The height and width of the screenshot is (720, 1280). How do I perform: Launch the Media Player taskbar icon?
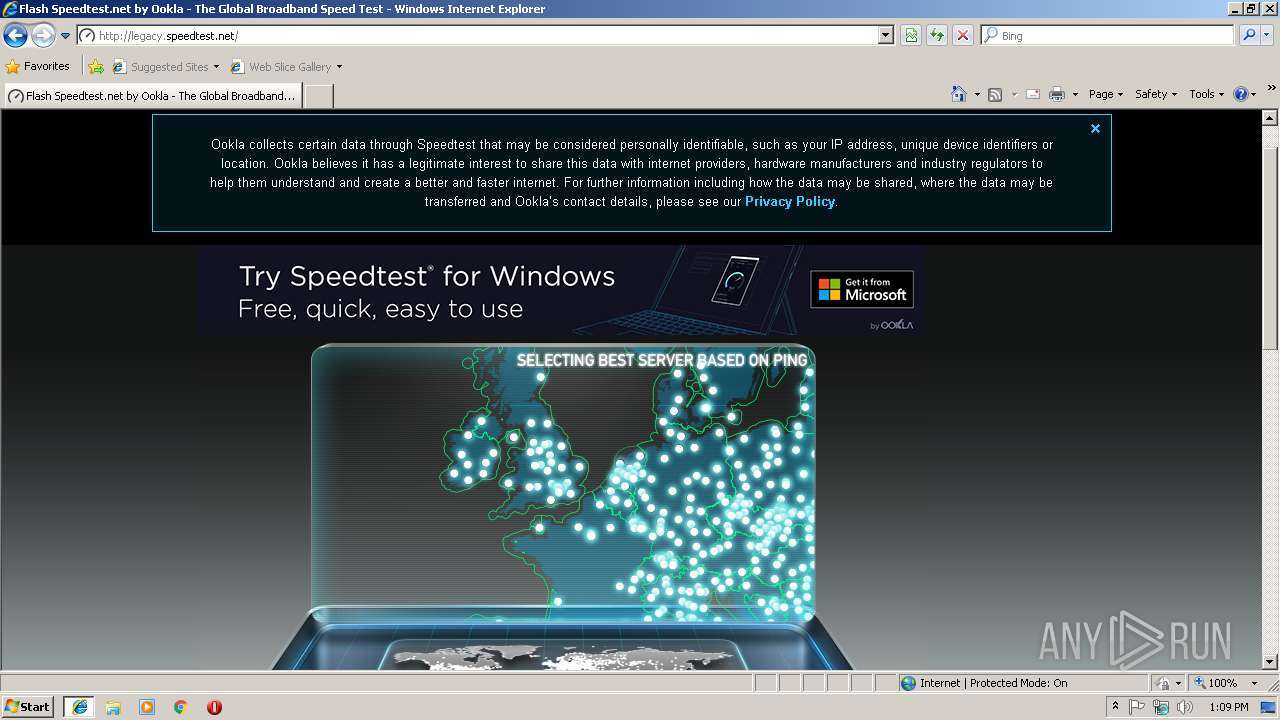click(147, 707)
